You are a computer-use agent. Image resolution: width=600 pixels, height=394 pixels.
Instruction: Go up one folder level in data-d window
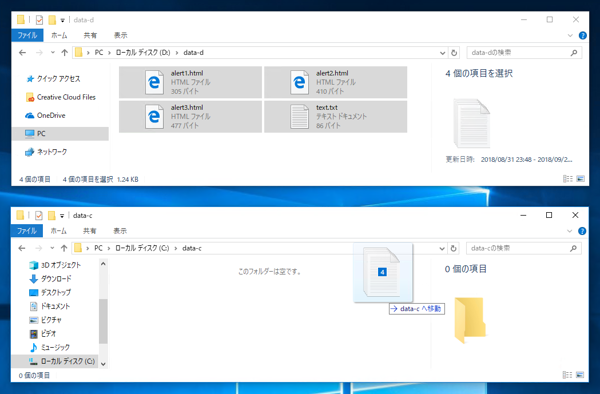click(x=64, y=53)
